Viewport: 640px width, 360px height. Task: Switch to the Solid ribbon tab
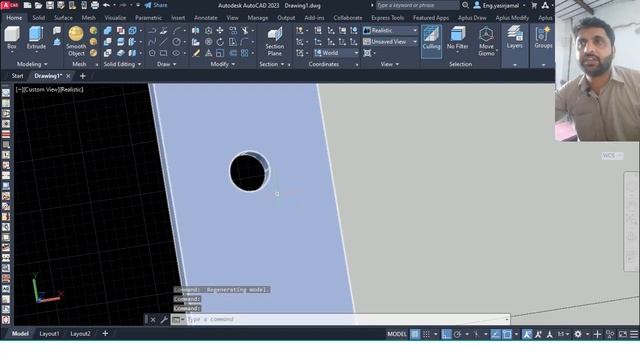tap(39, 18)
